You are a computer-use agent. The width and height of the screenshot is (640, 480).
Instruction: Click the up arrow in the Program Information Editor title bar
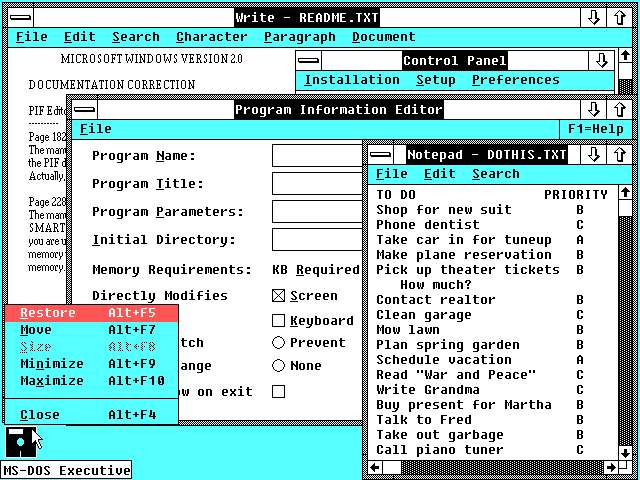(620, 109)
